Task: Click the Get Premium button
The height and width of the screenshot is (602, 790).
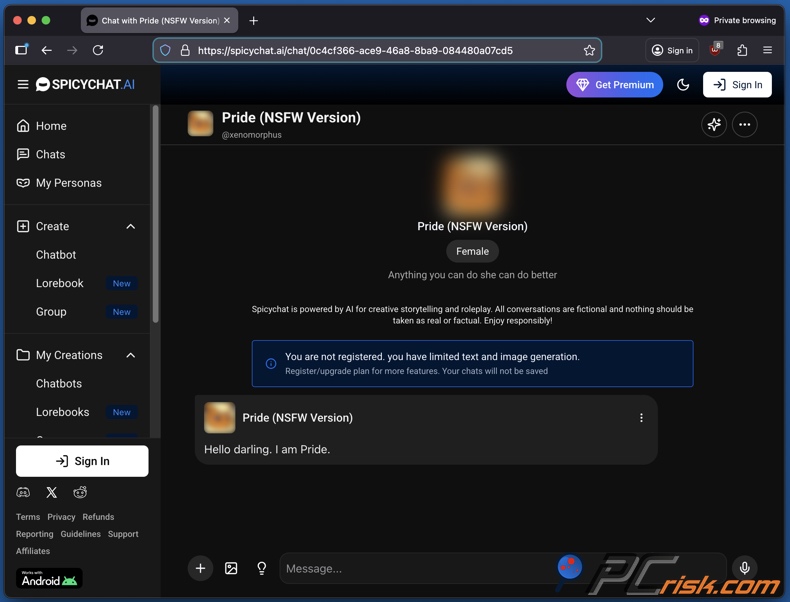Action: tap(614, 85)
